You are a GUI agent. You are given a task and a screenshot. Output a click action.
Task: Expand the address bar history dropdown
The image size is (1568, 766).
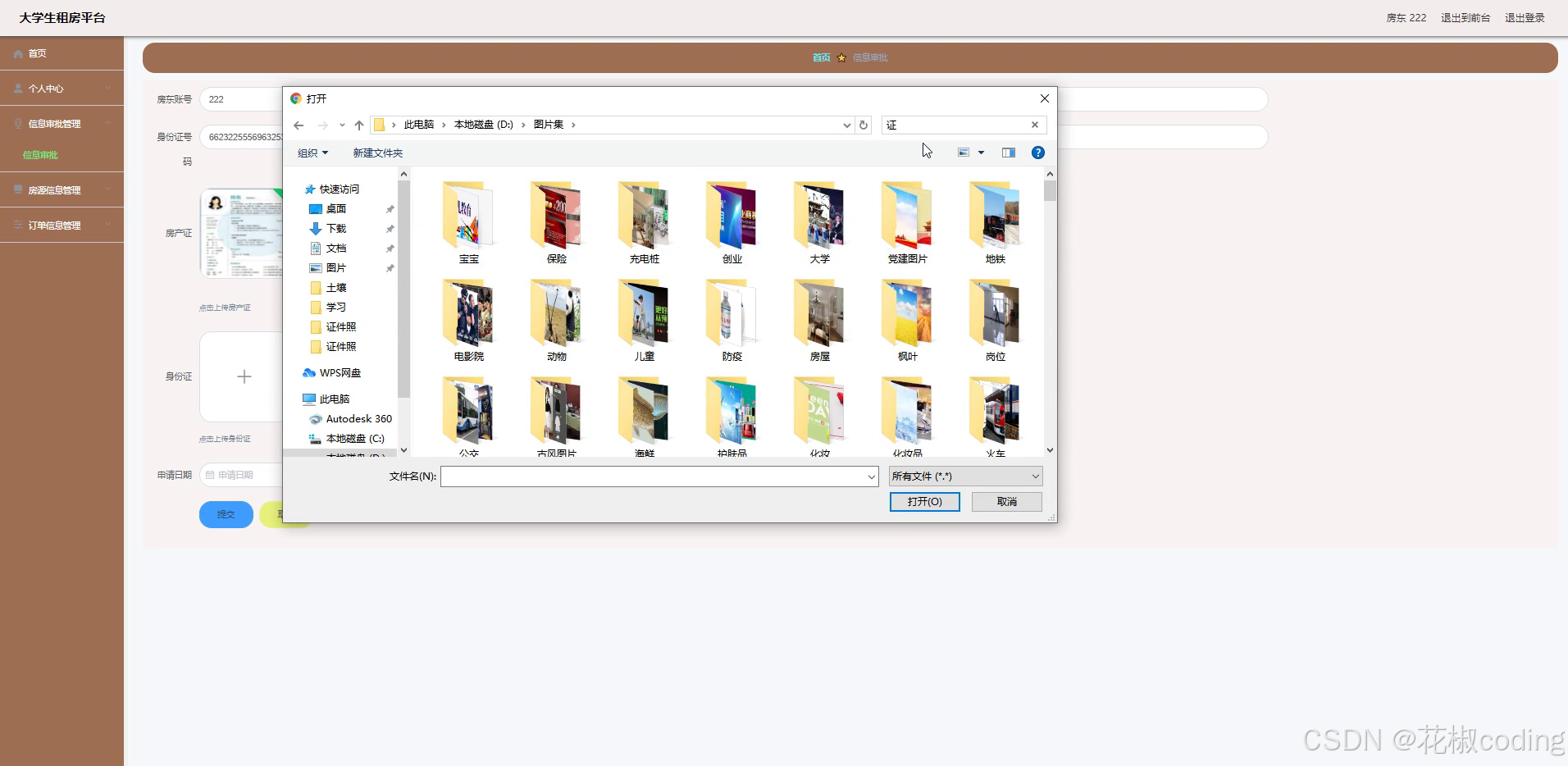tap(847, 125)
